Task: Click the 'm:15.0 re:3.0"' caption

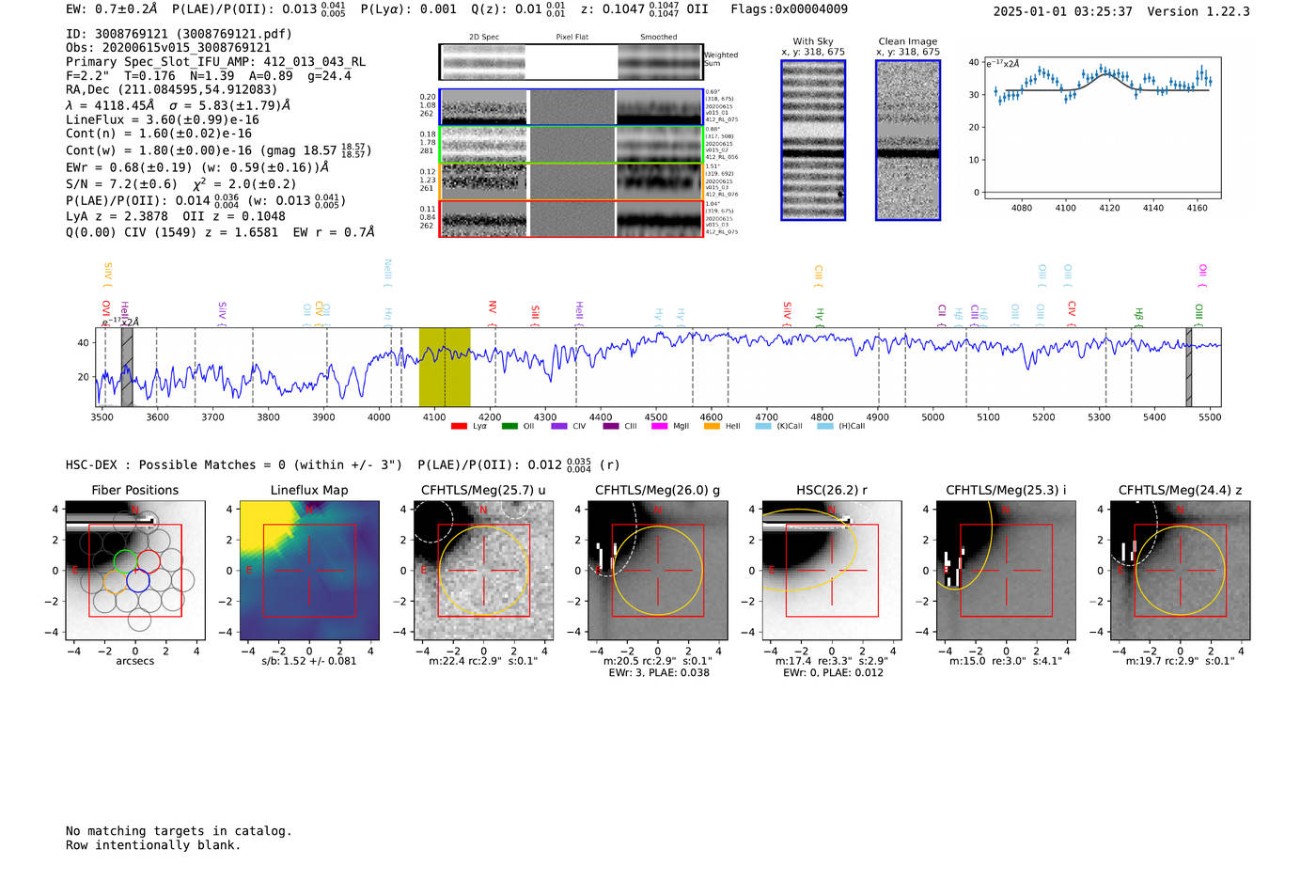Action: coord(1006,661)
